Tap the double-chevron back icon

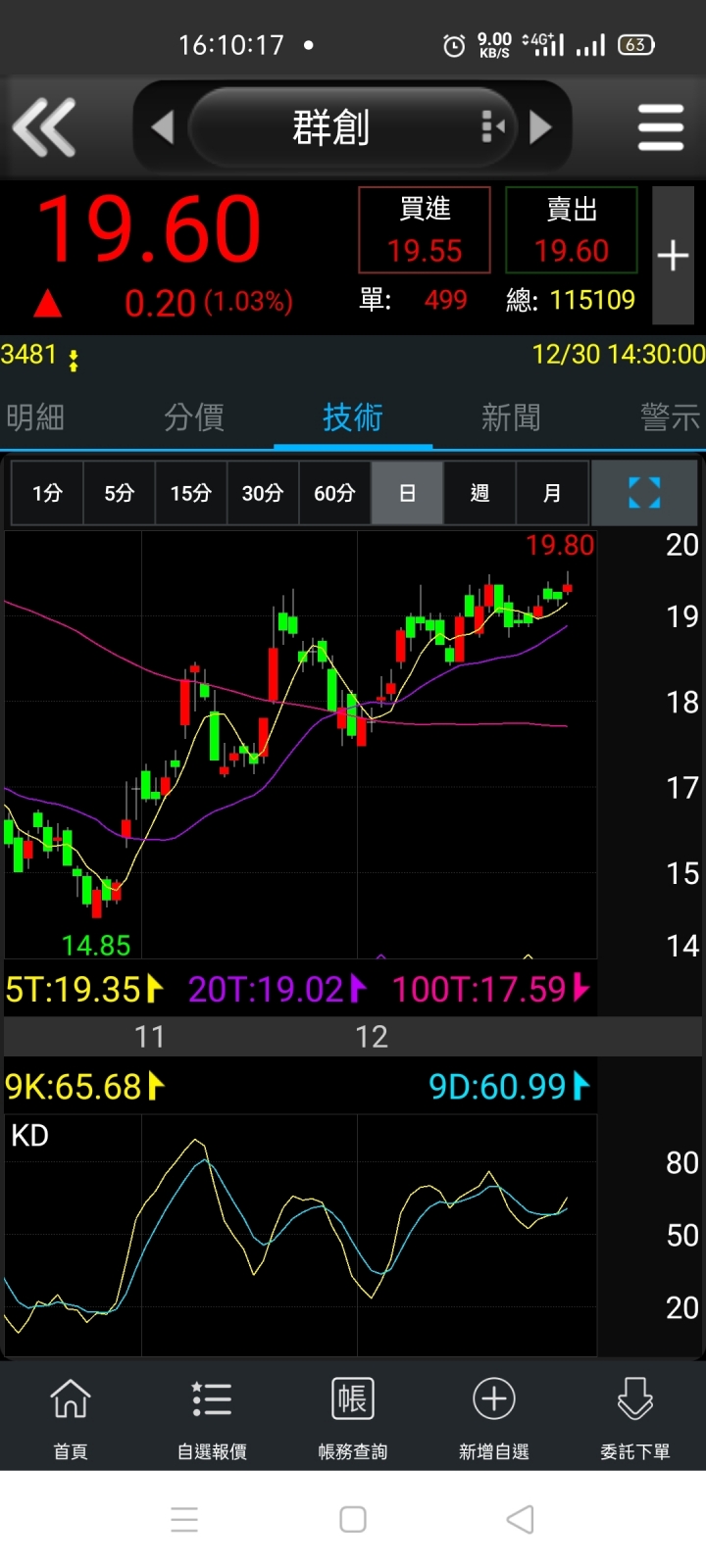(x=44, y=127)
